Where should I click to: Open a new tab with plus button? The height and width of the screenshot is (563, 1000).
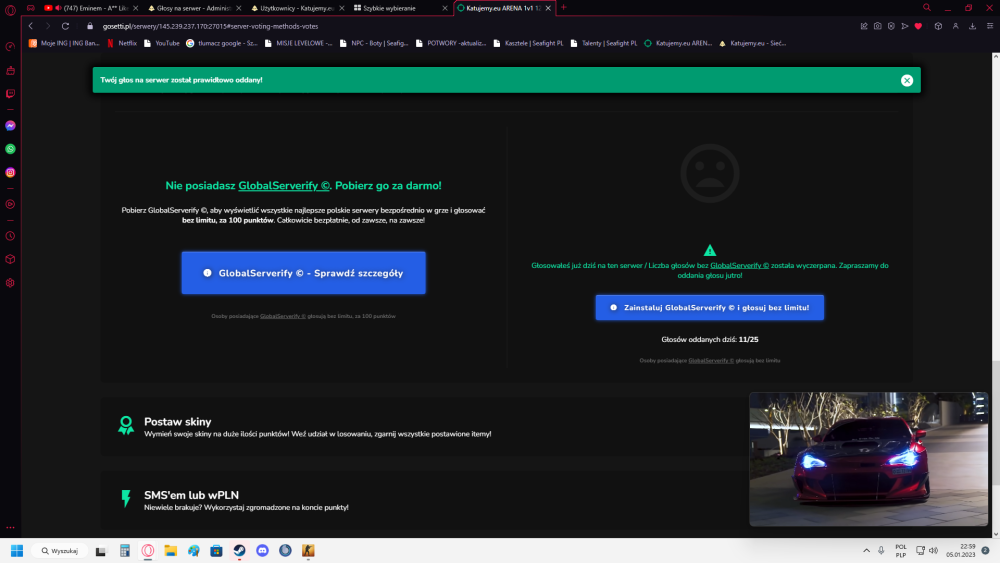coord(563,8)
